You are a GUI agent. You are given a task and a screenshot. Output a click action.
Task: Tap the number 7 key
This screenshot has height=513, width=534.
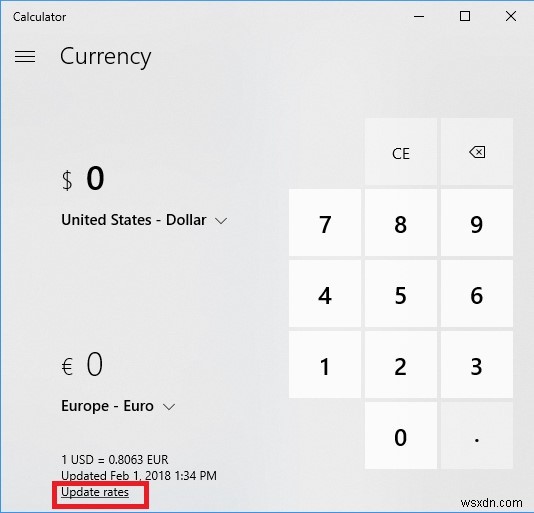pyautogui.click(x=325, y=223)
